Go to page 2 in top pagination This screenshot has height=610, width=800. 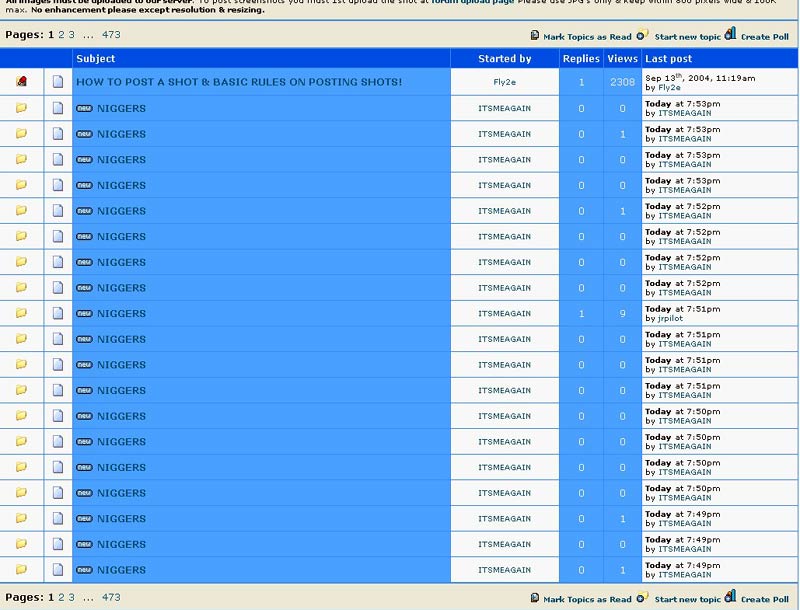pos(61,35)
